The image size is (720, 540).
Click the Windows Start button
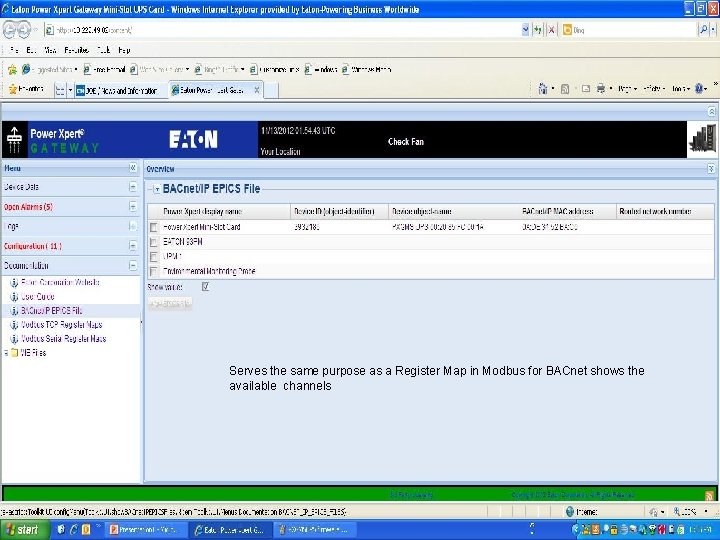pyautogui.click(x=25, y=530)
